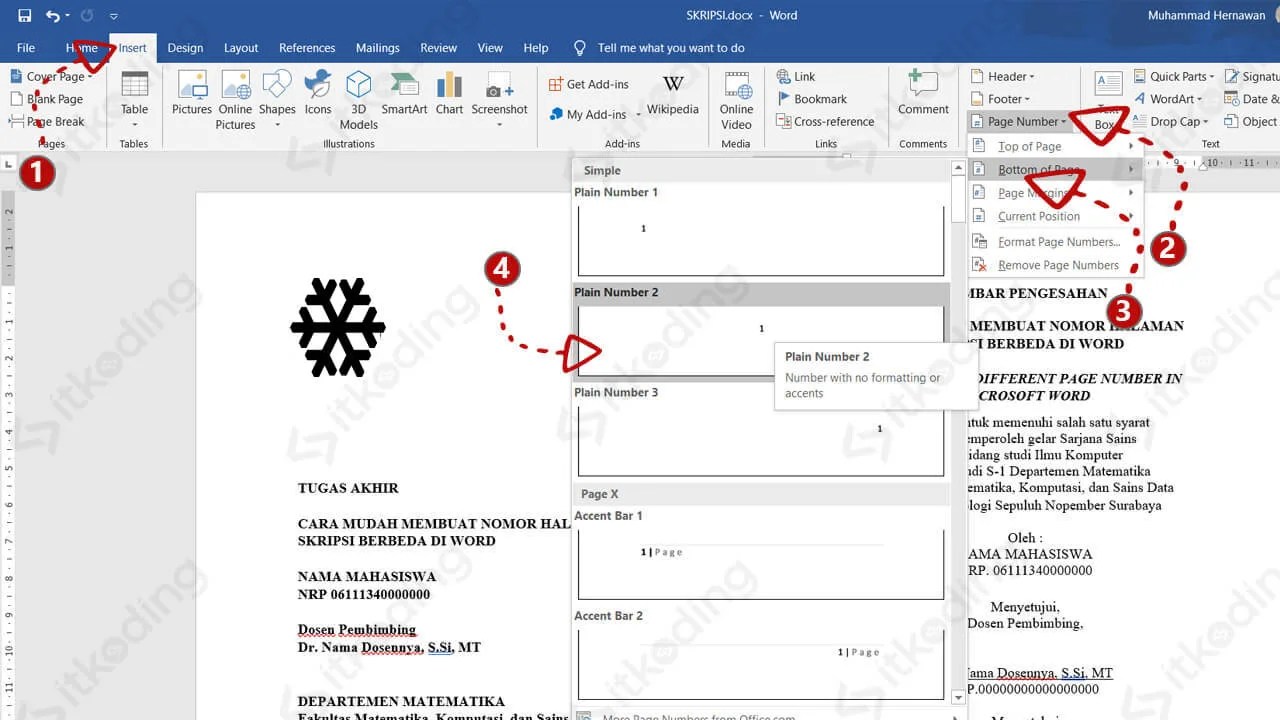The width and height of the screenshot is (1280, 720).
Task: Choose the Accent Bar 2 preview
Action: [x=761, y=663]
